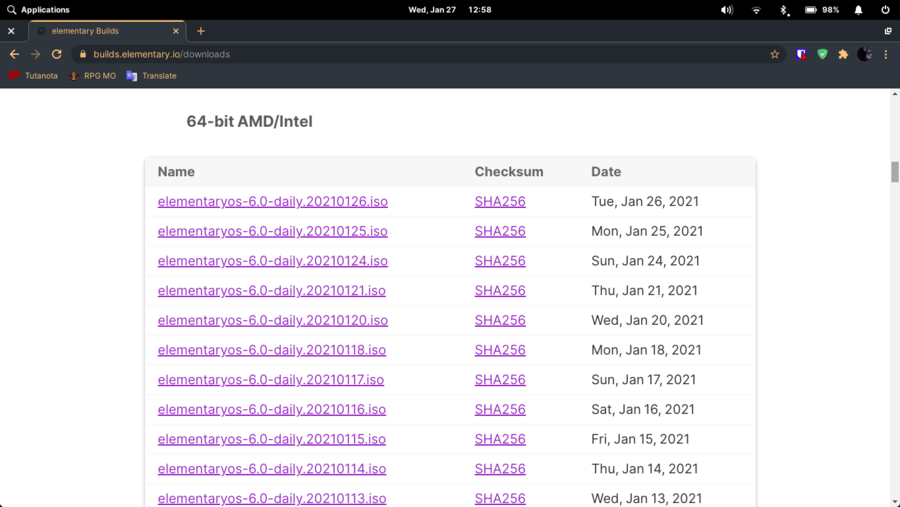Open the Applications menu

38,10
